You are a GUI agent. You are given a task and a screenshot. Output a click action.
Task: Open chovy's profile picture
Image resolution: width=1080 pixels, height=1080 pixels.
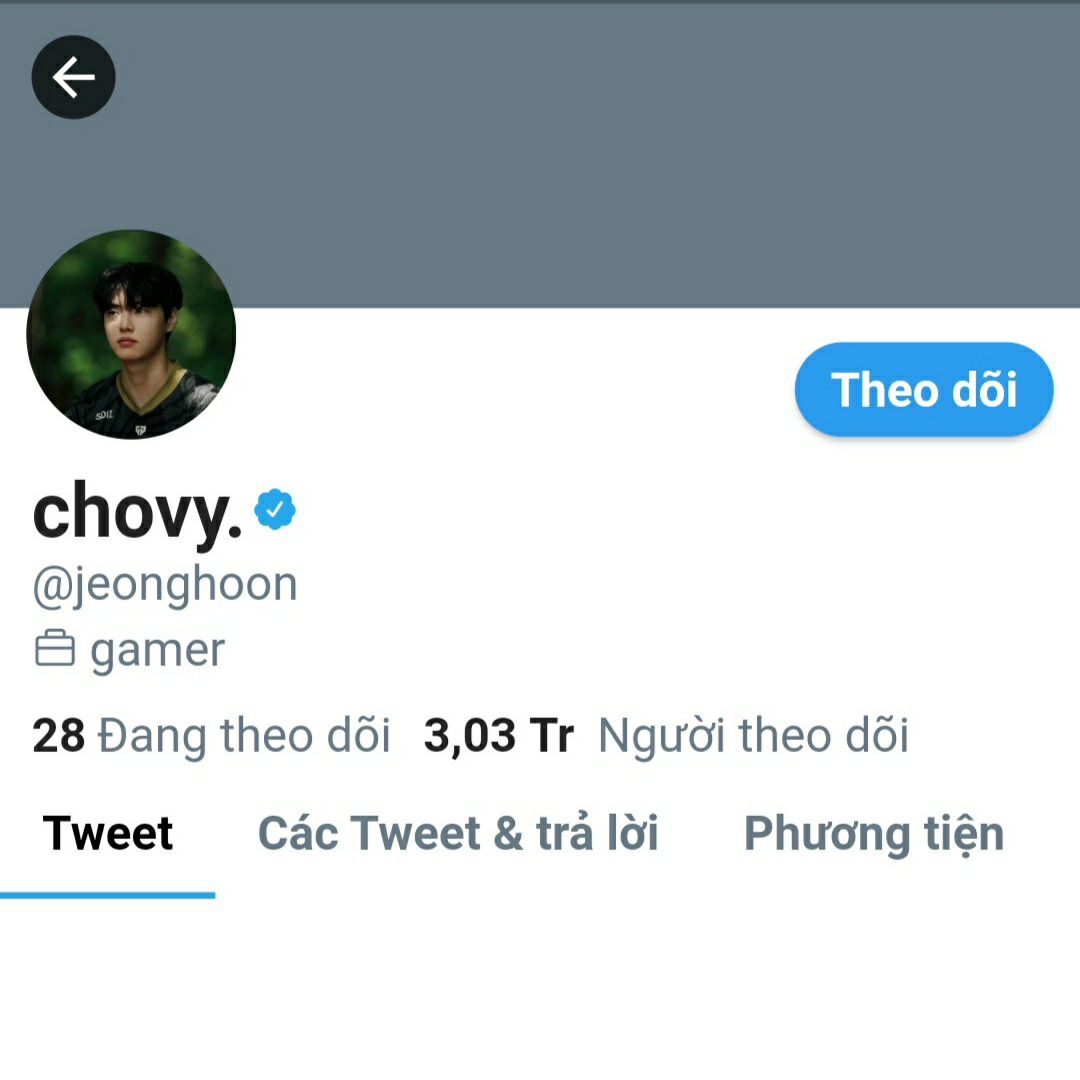click(131, 334)
